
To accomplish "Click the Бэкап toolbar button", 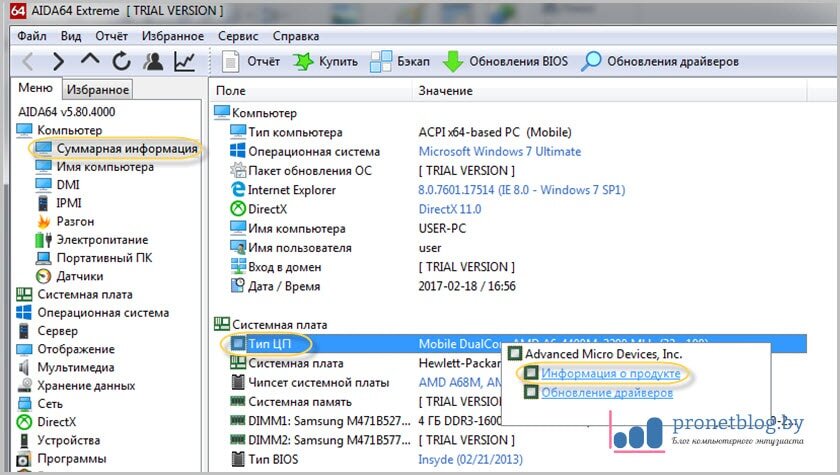I will tap(400, 62).
